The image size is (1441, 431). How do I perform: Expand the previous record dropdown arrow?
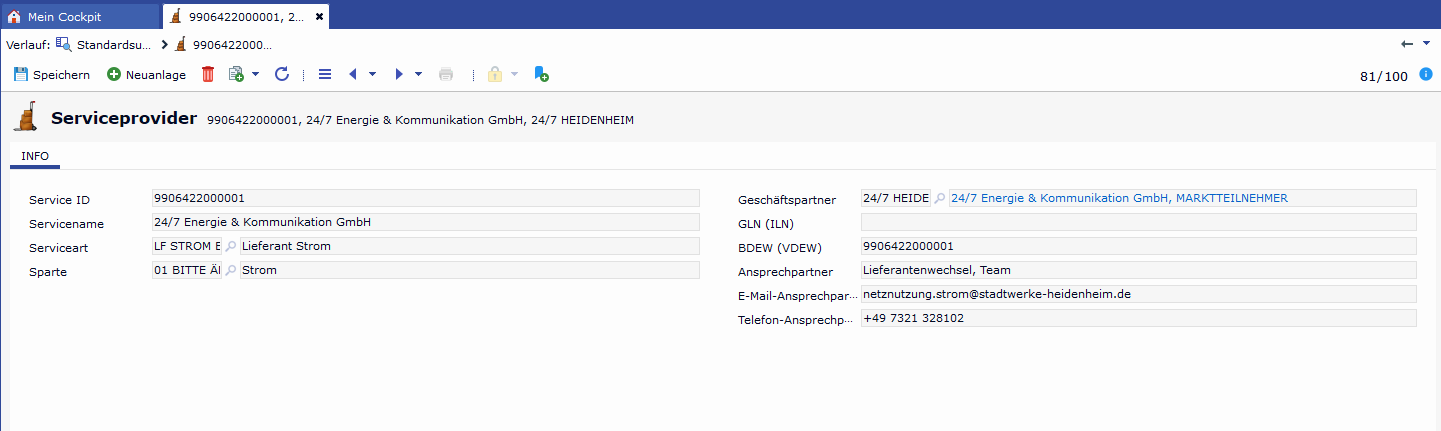point(372,74)
